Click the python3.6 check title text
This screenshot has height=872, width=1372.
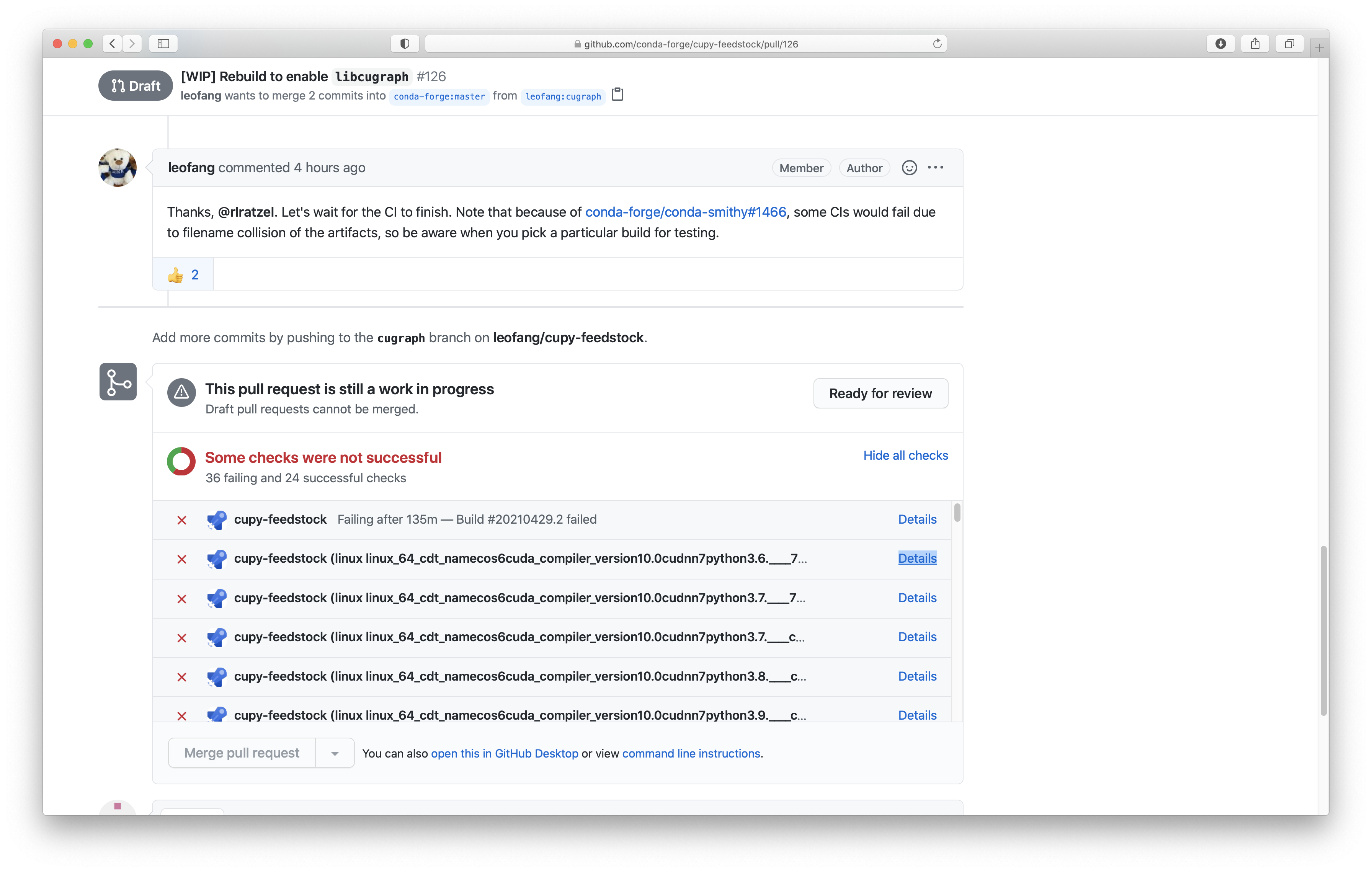520,559
